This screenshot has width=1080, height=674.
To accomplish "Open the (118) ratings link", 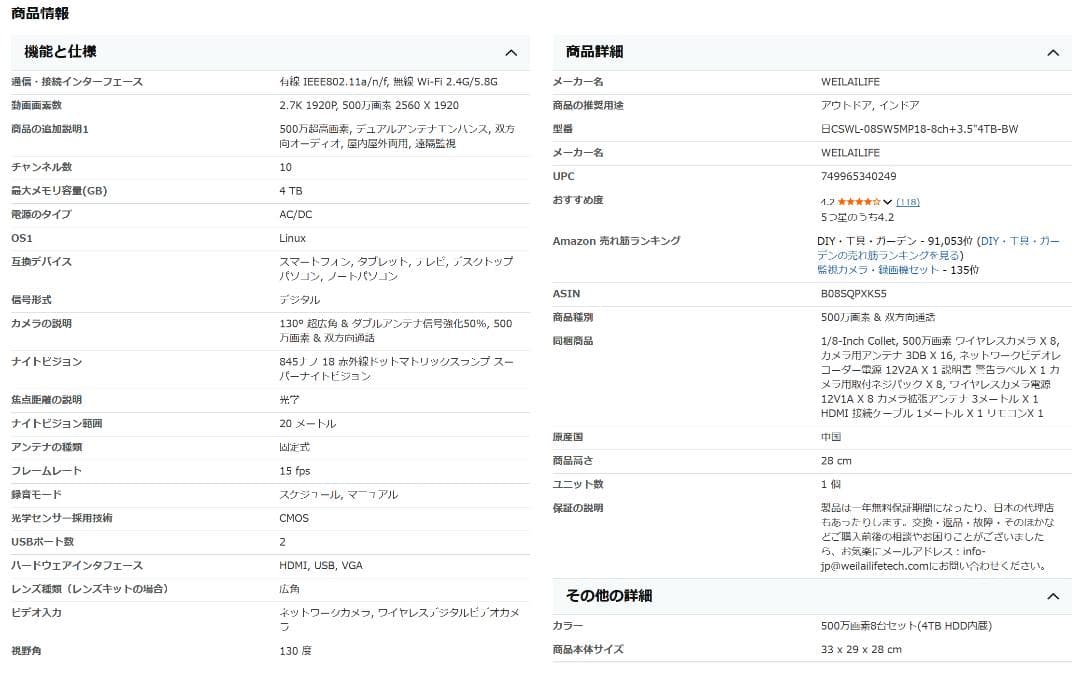I will pyautogui.click(x=908, y=202).
